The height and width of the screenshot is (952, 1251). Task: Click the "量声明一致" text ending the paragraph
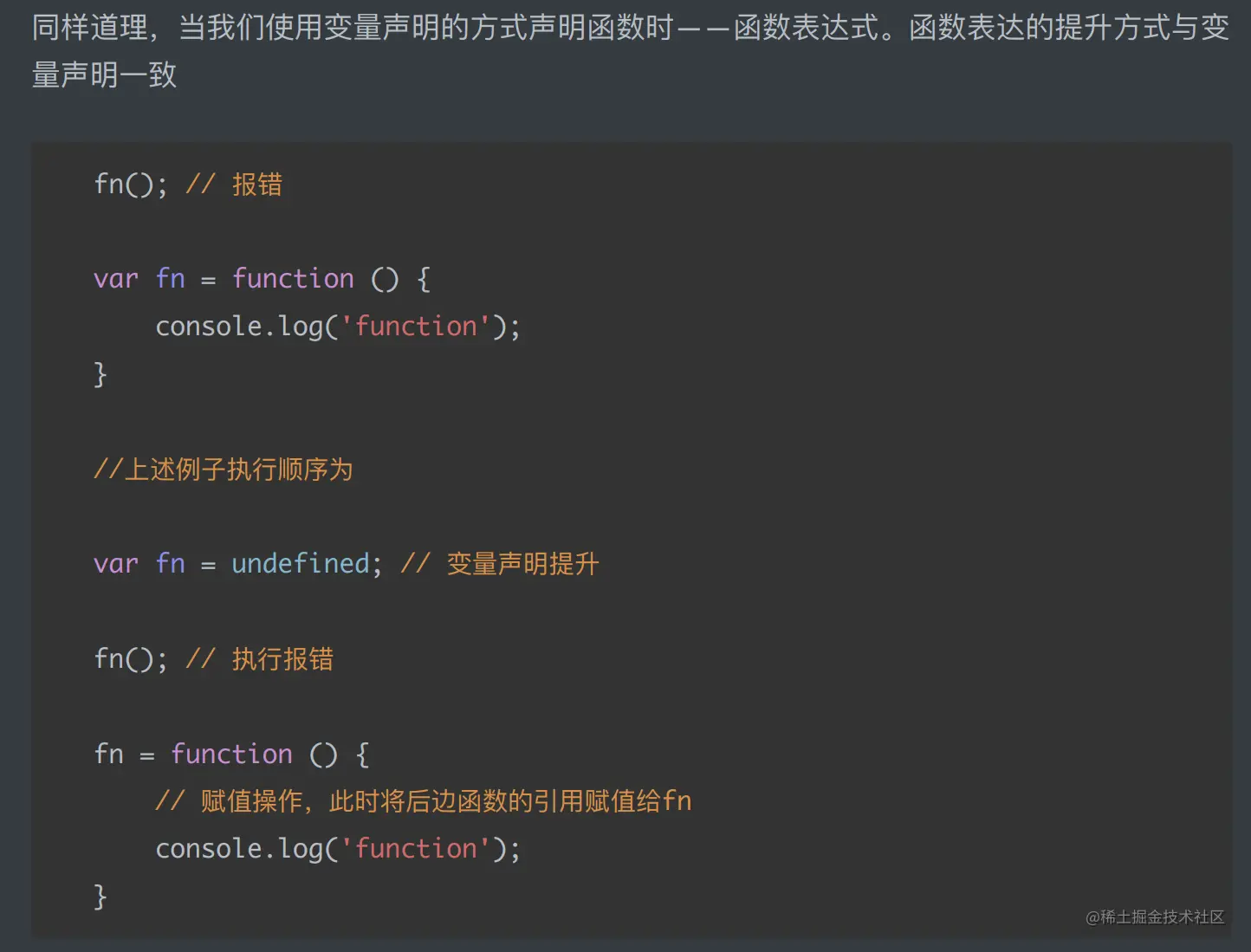point(104,75)
